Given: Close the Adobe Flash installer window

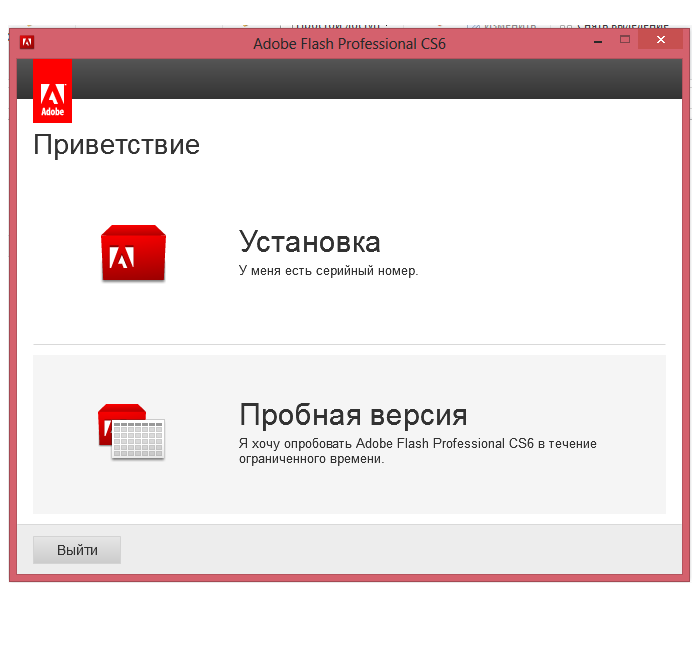Looking at the screenshot, I should [x=661, y=39].
